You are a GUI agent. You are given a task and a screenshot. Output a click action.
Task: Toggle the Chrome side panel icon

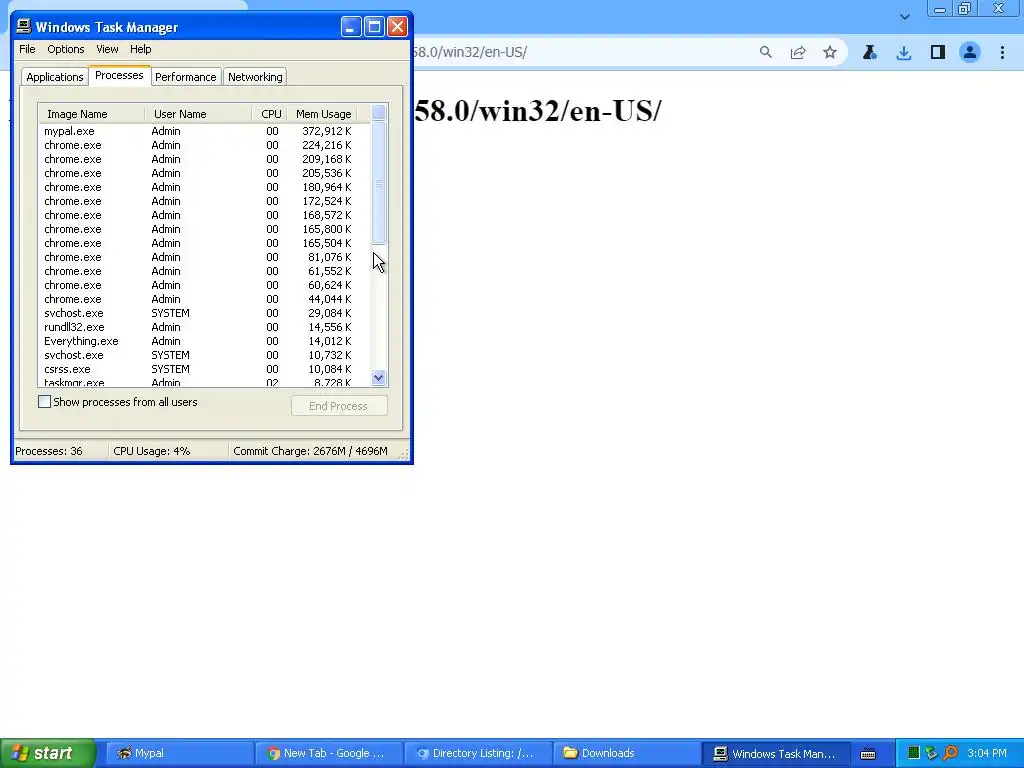pos(937,52)
